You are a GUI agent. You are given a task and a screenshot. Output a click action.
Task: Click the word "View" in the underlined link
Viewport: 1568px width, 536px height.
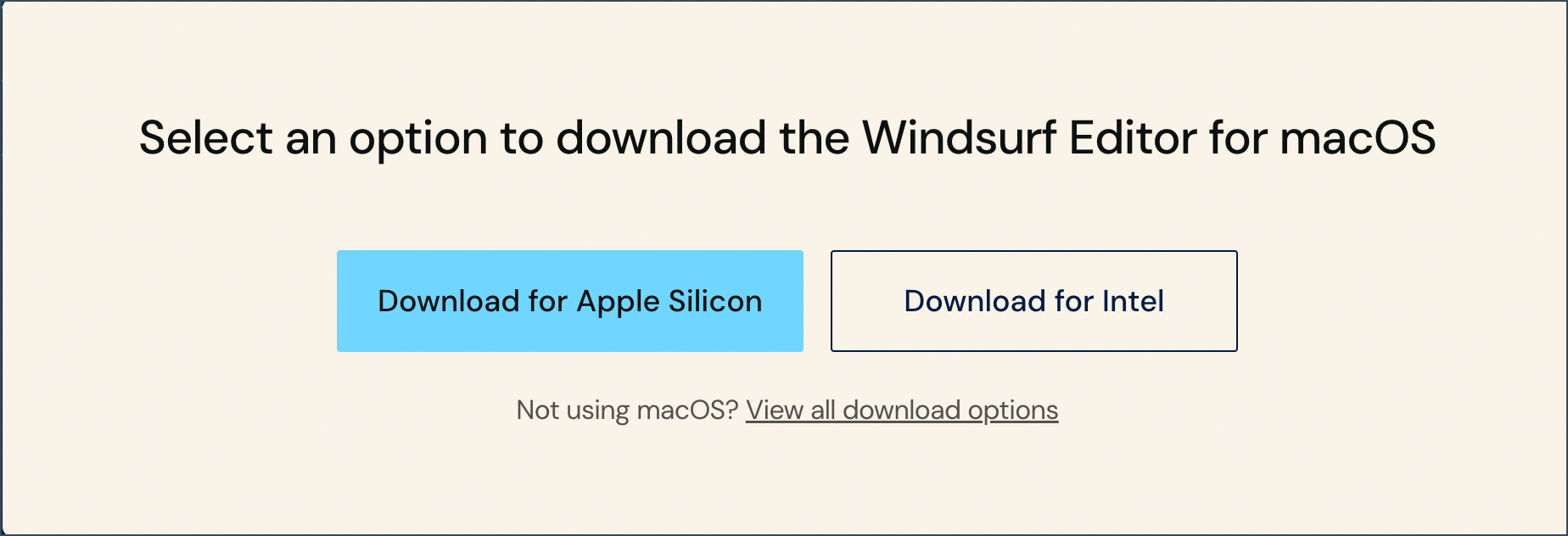point(775,410)
